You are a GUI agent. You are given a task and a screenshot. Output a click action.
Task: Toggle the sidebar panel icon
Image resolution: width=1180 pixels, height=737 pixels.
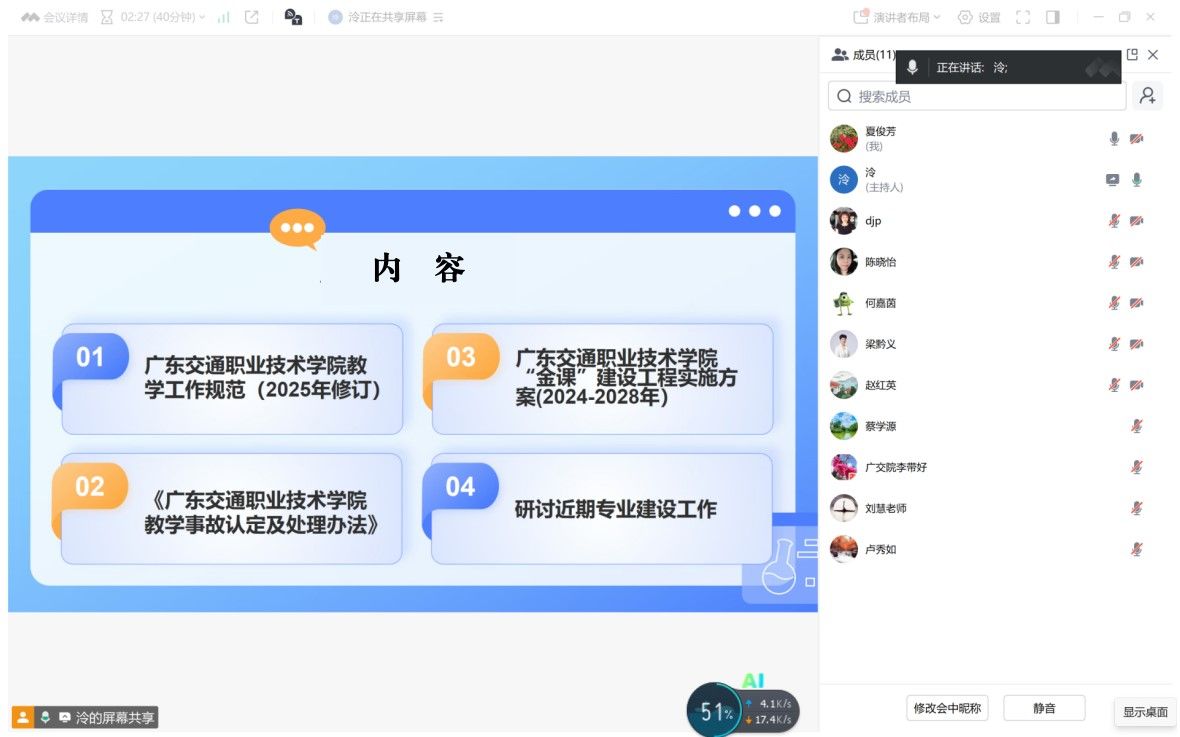click(x=1052, y=17)
